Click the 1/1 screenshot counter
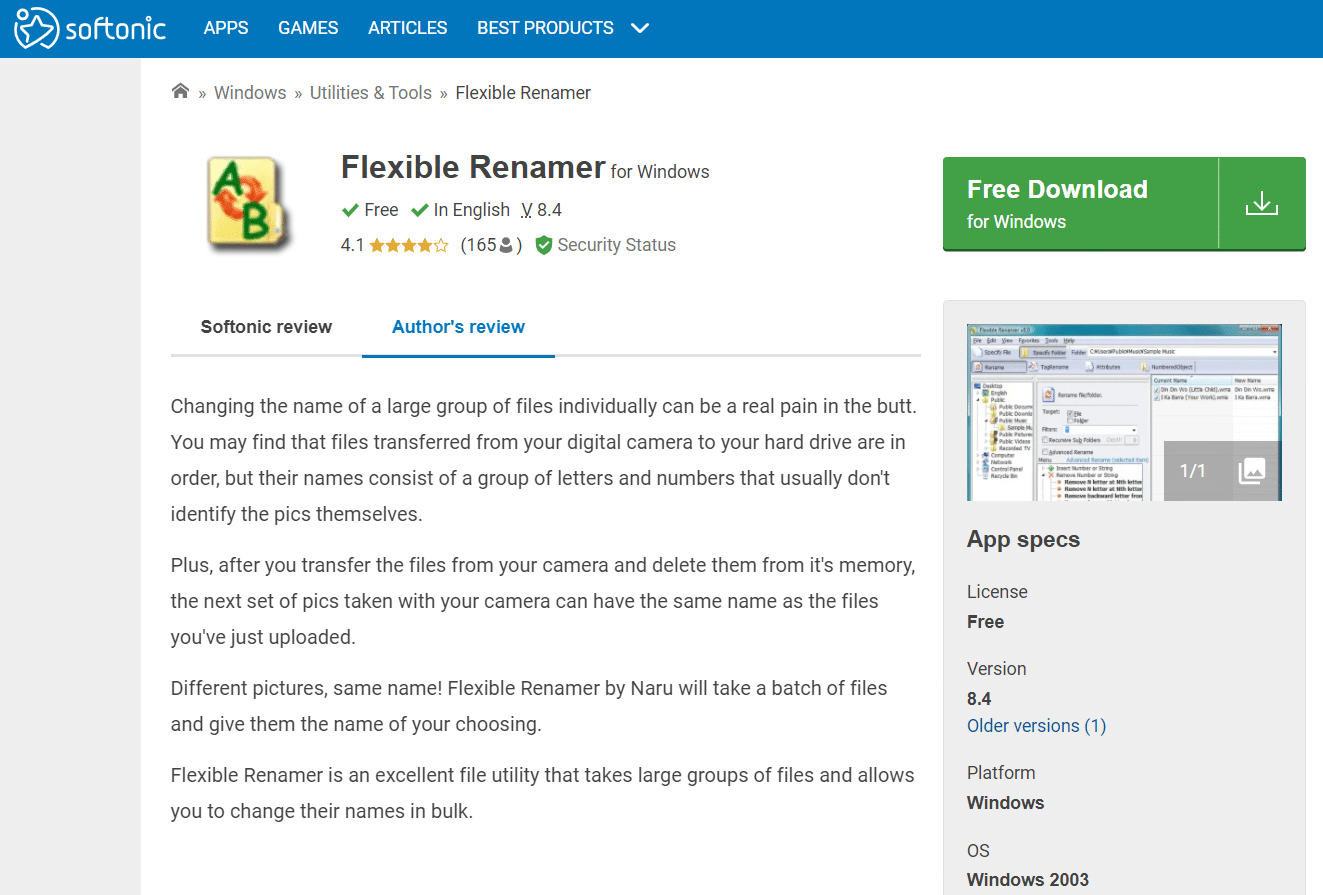Viewport: 1323px width, 895px height. (x=1193, y=471)
